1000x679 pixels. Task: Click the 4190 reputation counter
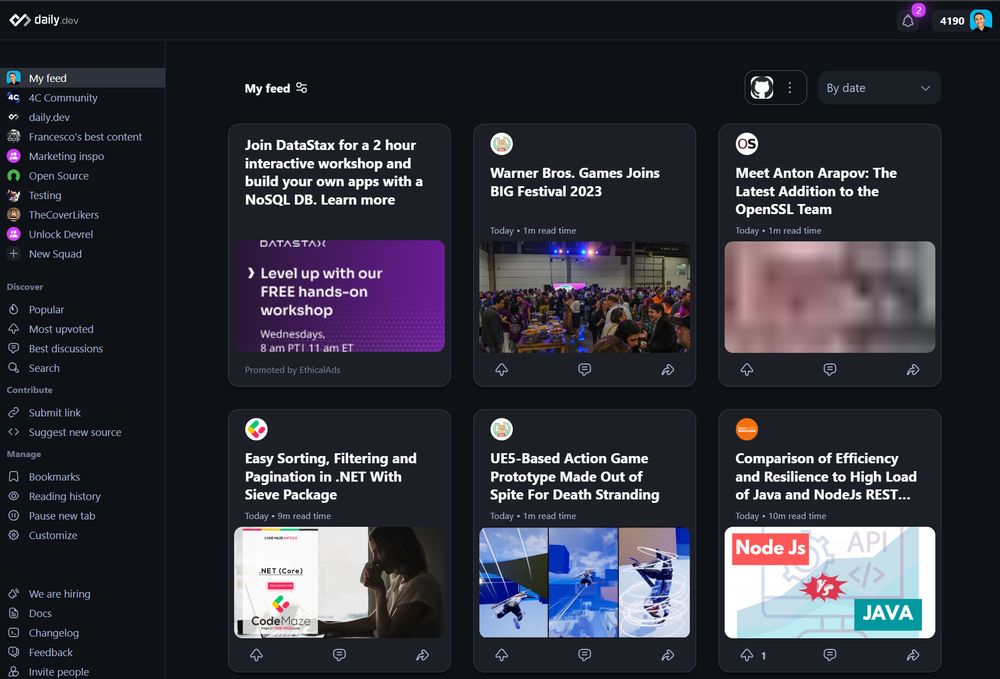pos(952,21)
